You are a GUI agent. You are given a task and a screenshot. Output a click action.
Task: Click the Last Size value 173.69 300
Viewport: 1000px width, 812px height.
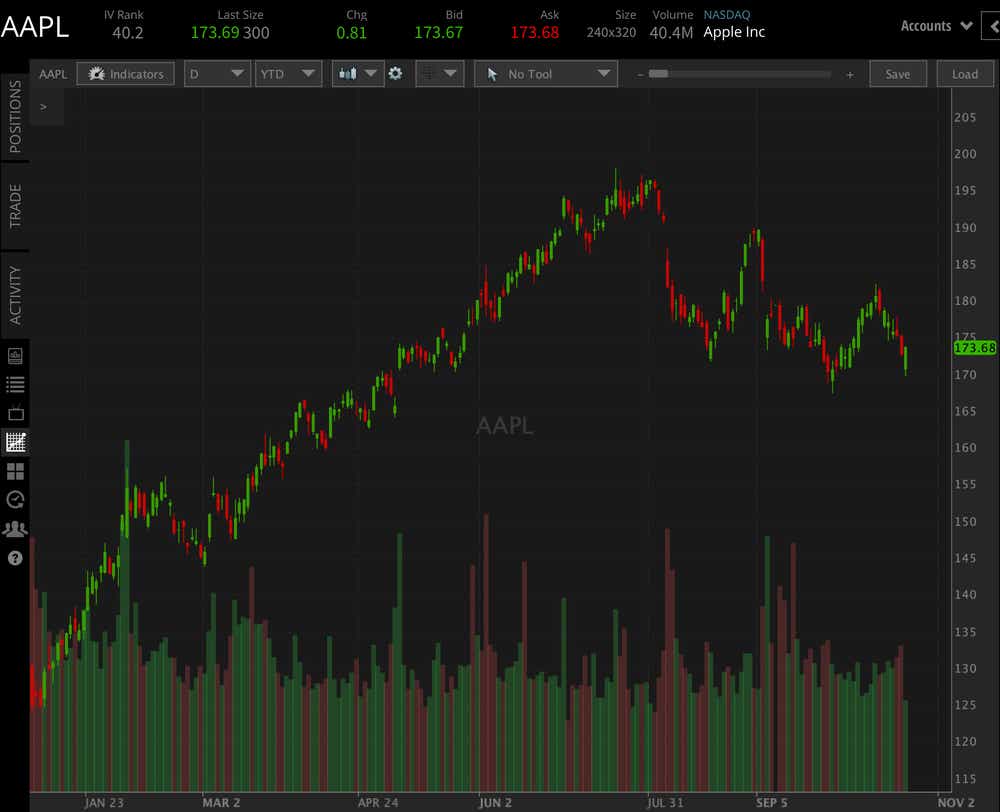coord(230,33)
